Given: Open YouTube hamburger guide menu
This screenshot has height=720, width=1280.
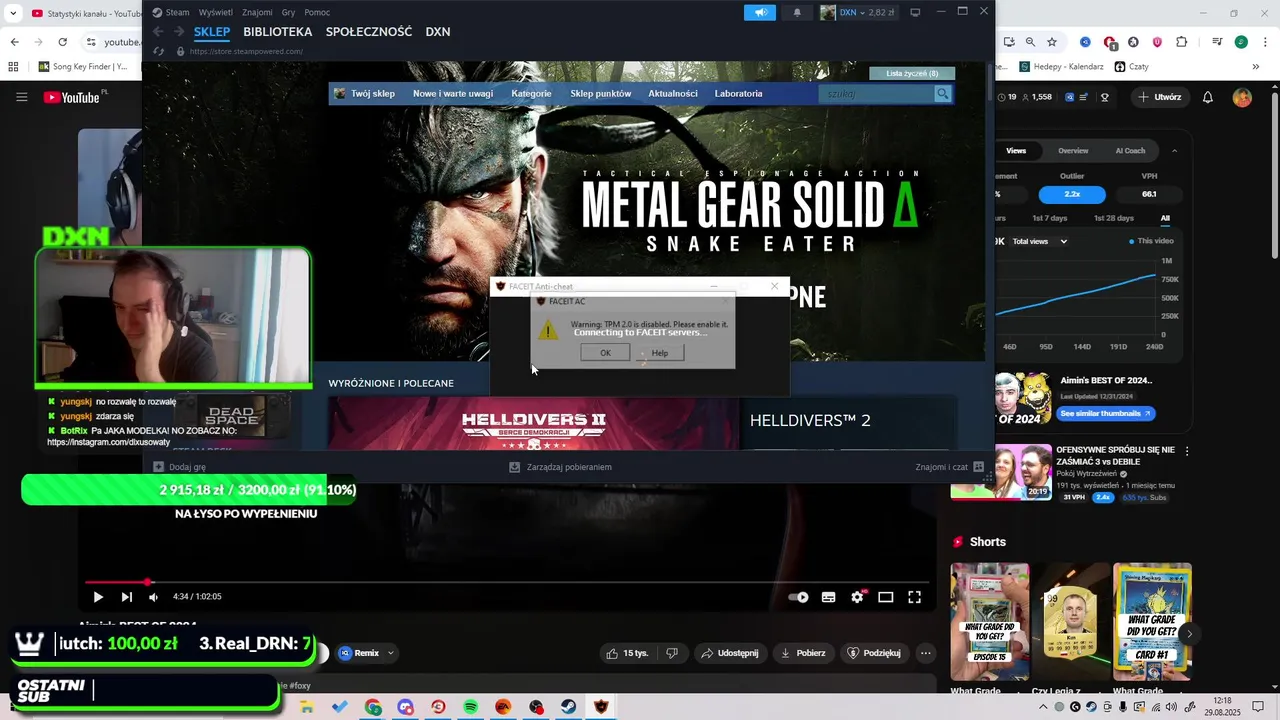Looking at the screenshot, I should pyautogui.click(x=21, y=97).
